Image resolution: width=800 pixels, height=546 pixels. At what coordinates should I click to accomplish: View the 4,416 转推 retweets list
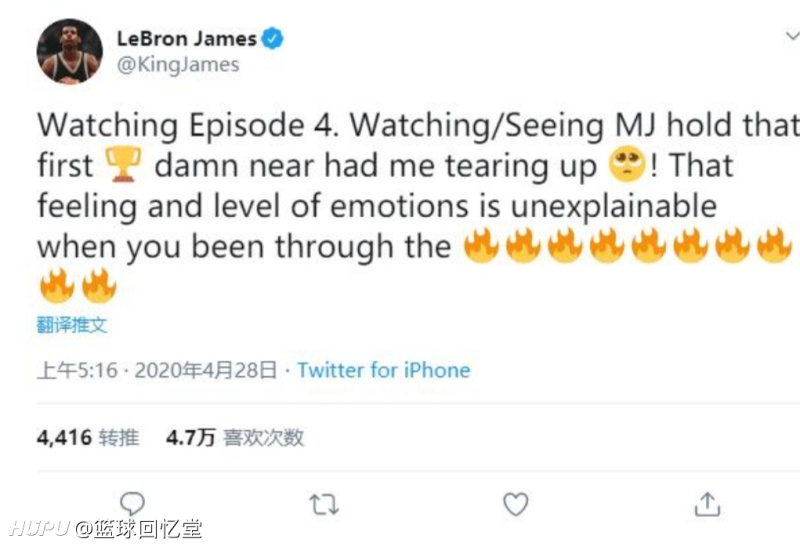88,438
